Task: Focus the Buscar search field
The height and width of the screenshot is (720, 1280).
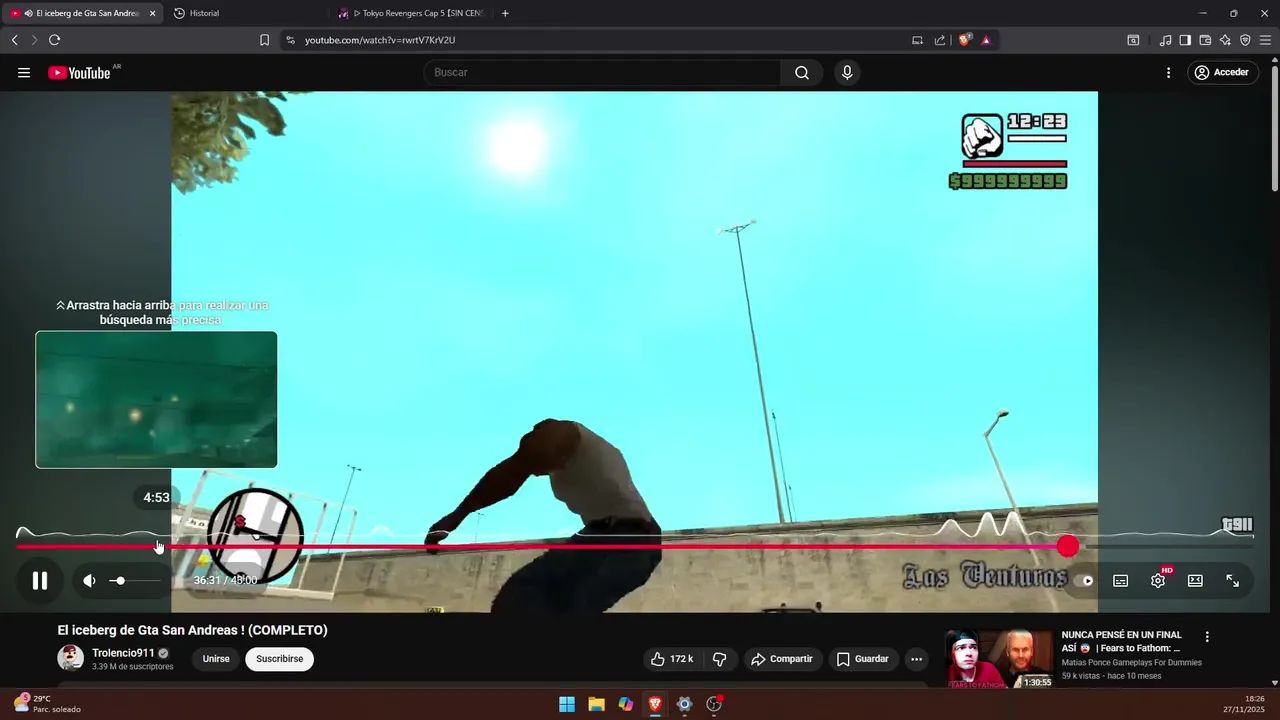Action: 602,72
